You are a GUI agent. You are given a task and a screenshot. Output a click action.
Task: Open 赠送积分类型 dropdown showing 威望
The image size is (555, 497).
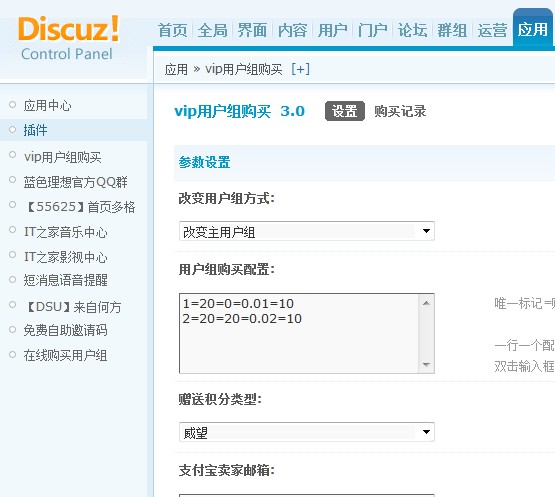[x=307, y=432]
